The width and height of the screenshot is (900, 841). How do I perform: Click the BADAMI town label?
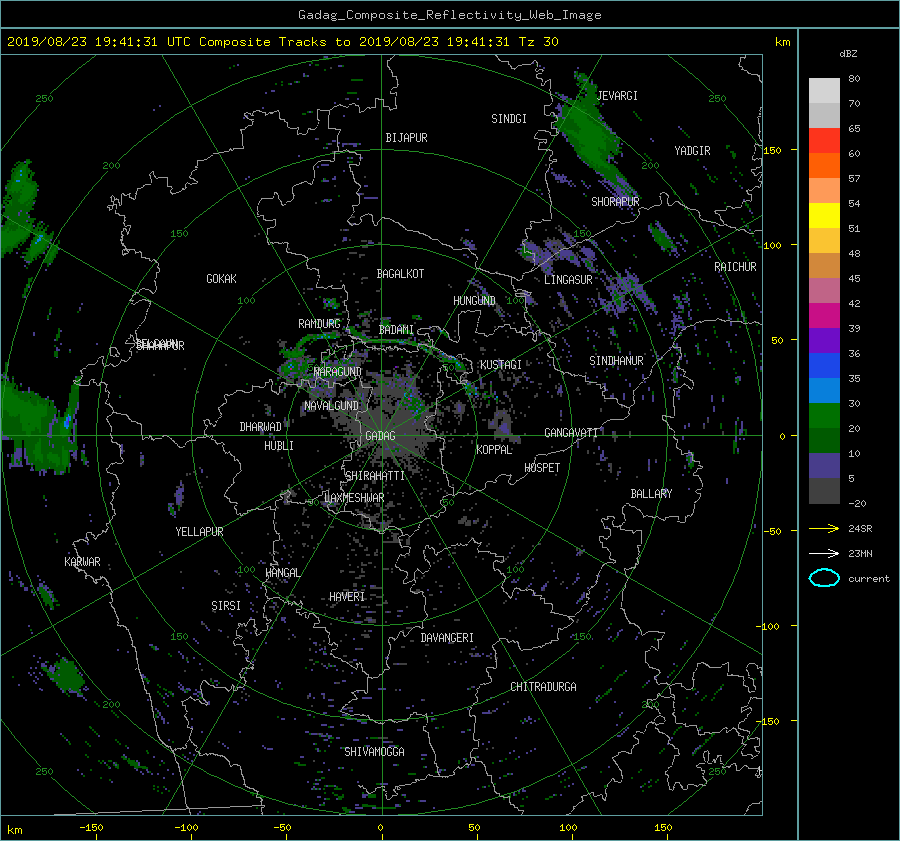tap(396, 330)
